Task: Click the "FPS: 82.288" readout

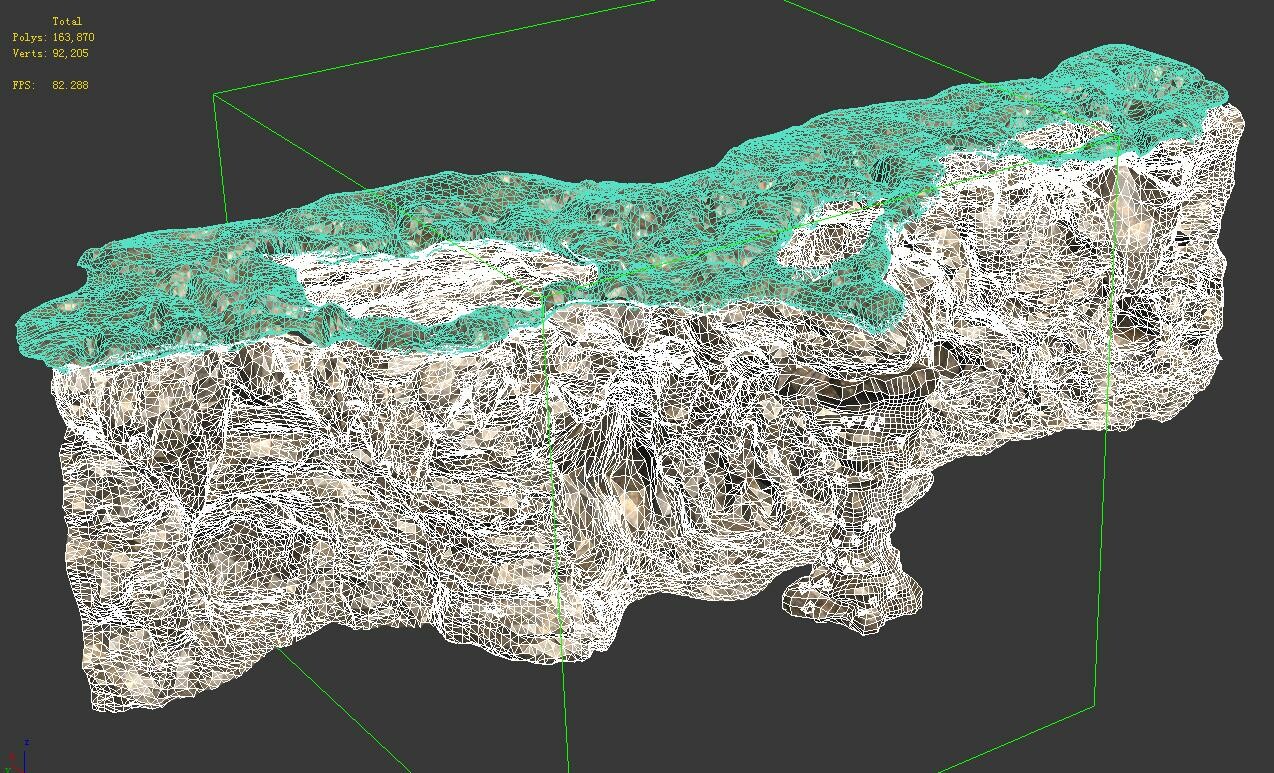Action: pyautogui.click(x=50, y=85)
